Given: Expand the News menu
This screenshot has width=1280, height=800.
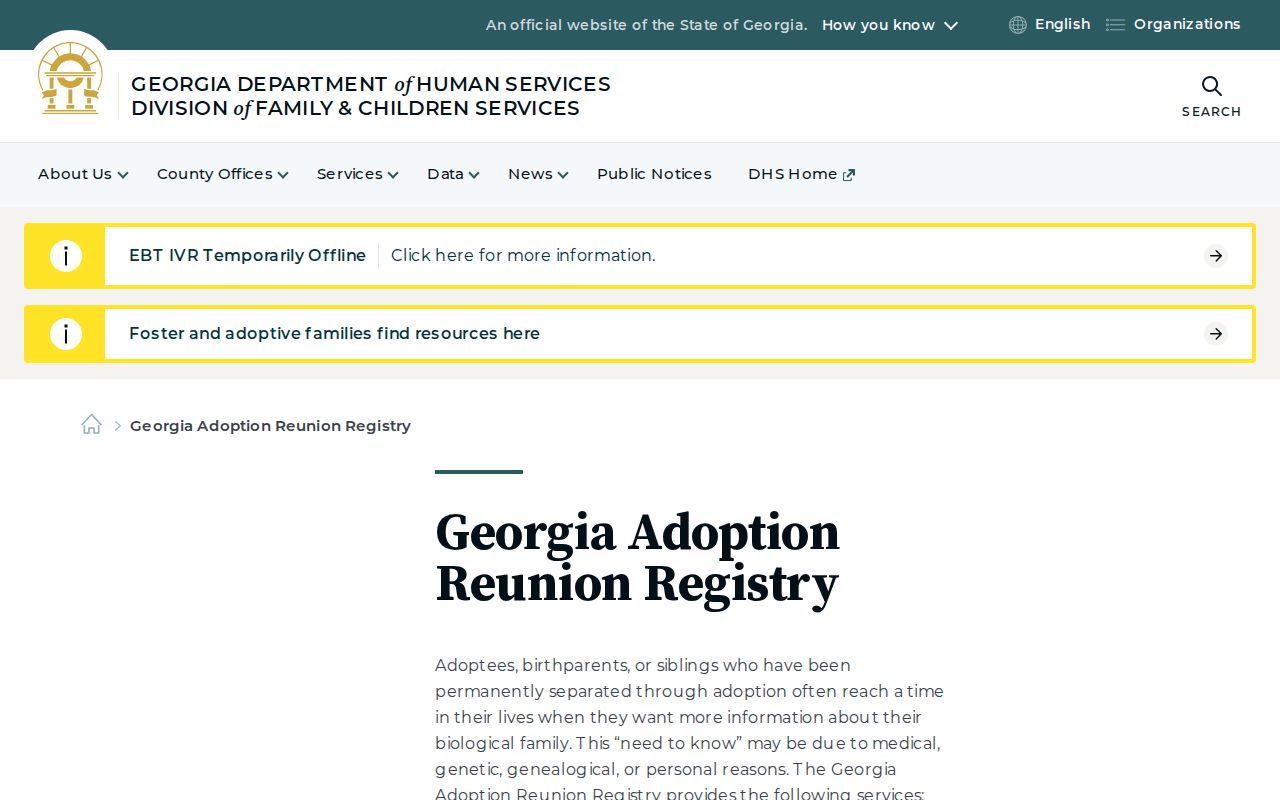Looking at the screenshot, I should pos(538,174).
